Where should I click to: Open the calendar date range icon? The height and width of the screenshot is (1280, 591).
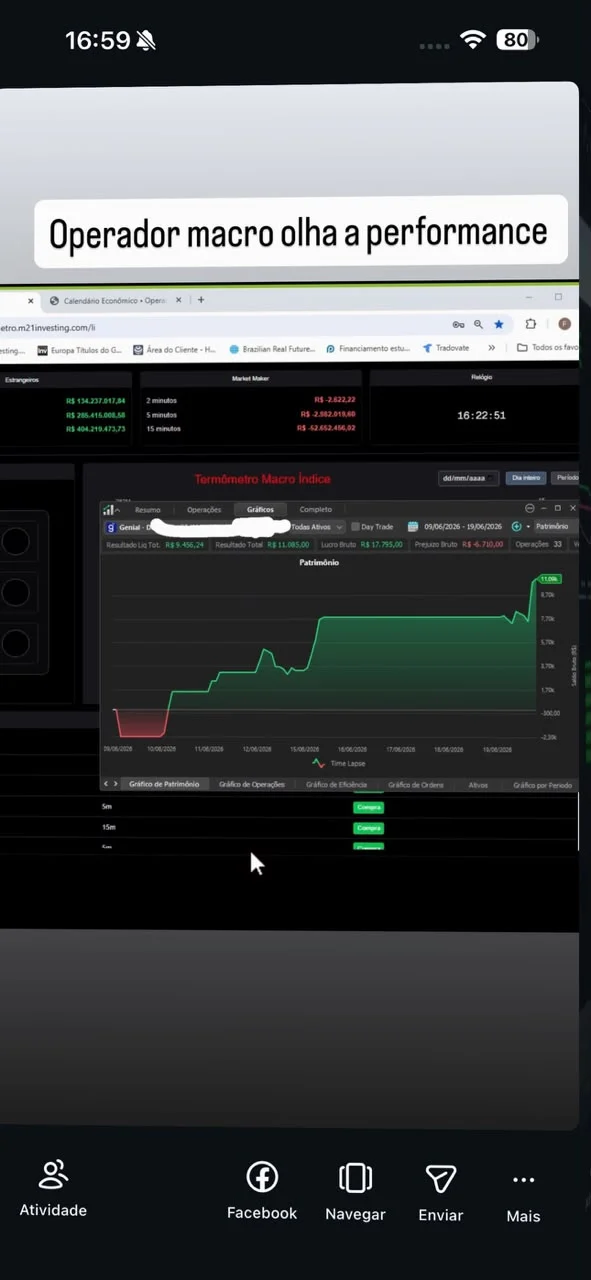coord(412,526)
